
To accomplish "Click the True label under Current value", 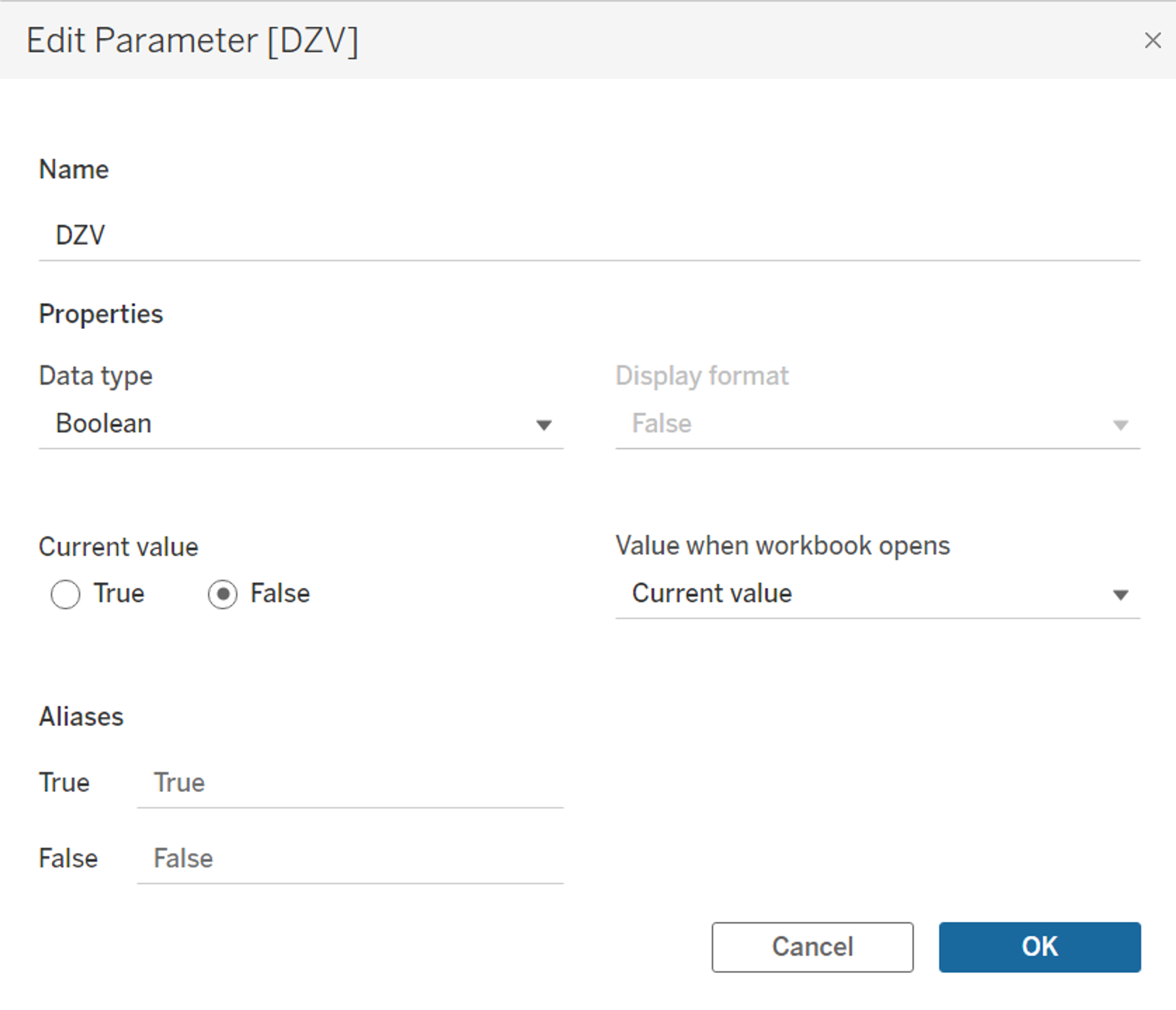I will pos(119,593).
